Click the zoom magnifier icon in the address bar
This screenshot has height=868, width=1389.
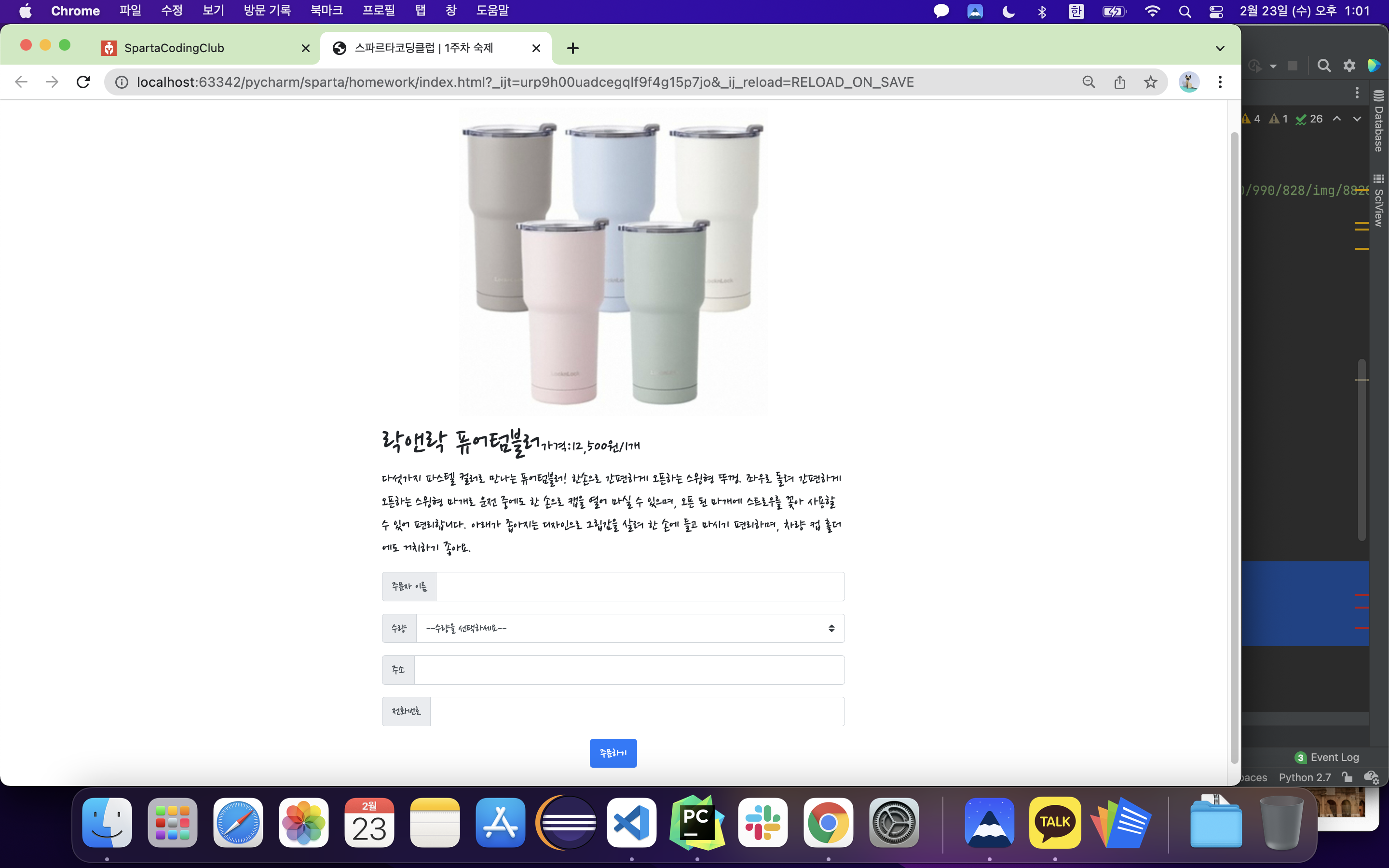tap(1088, 82)
